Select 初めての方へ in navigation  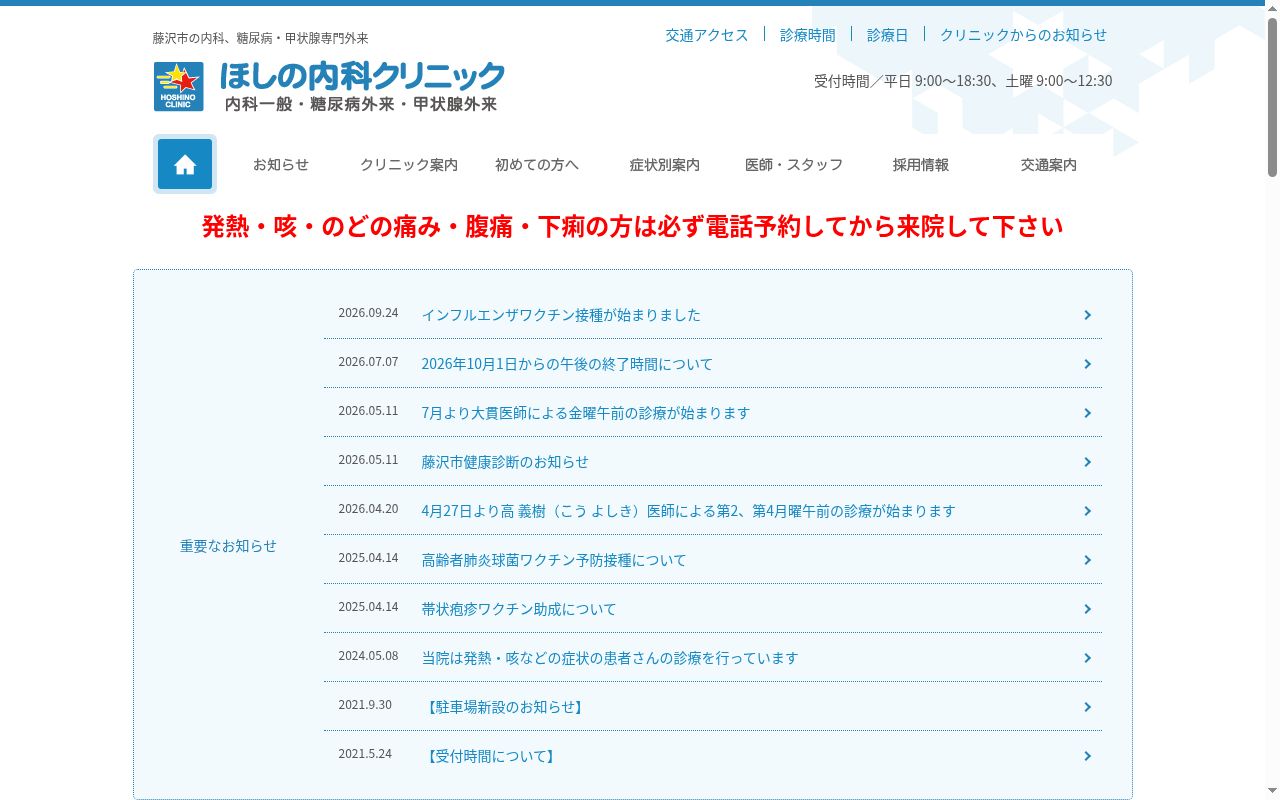(537, 165)
